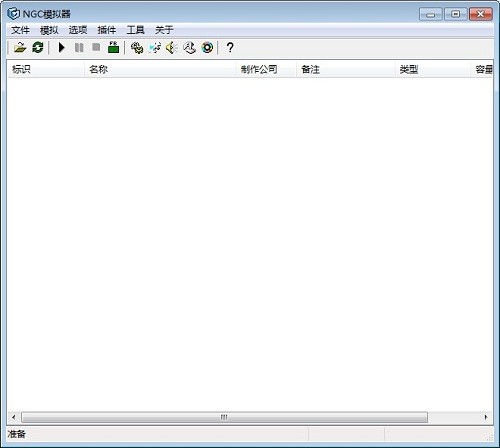Open the 插件 menu
Screen dimensions: 500x448
click(x=107, y=30)
